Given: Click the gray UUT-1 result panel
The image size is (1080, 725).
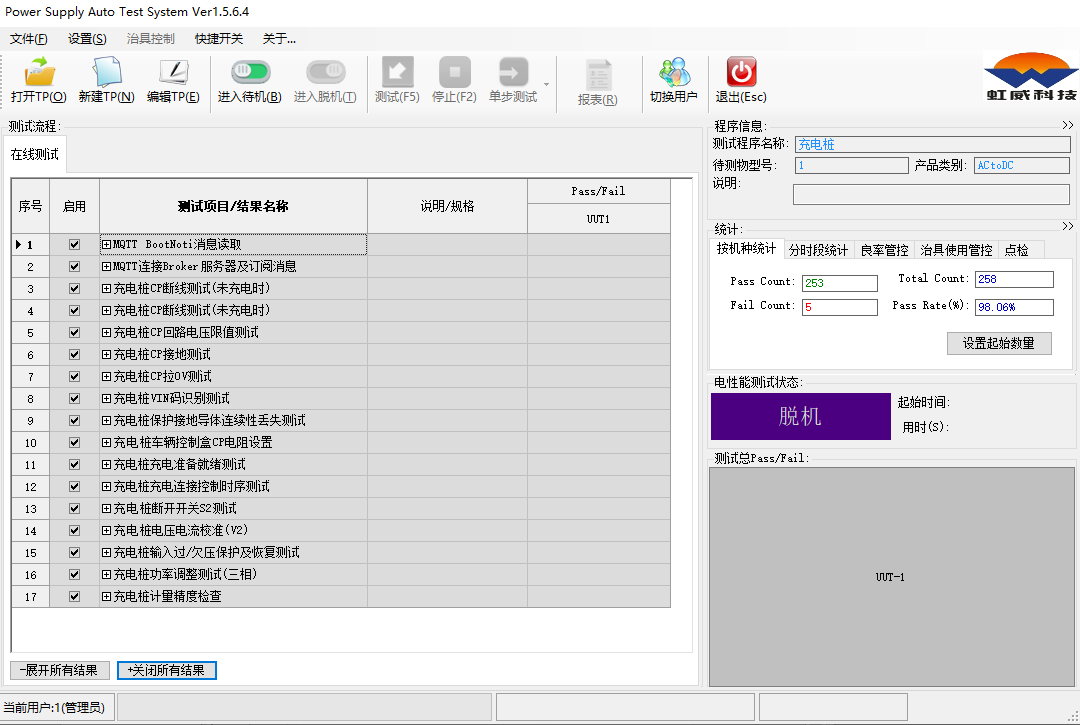Looking at the screenshot, I should (891, 577).
